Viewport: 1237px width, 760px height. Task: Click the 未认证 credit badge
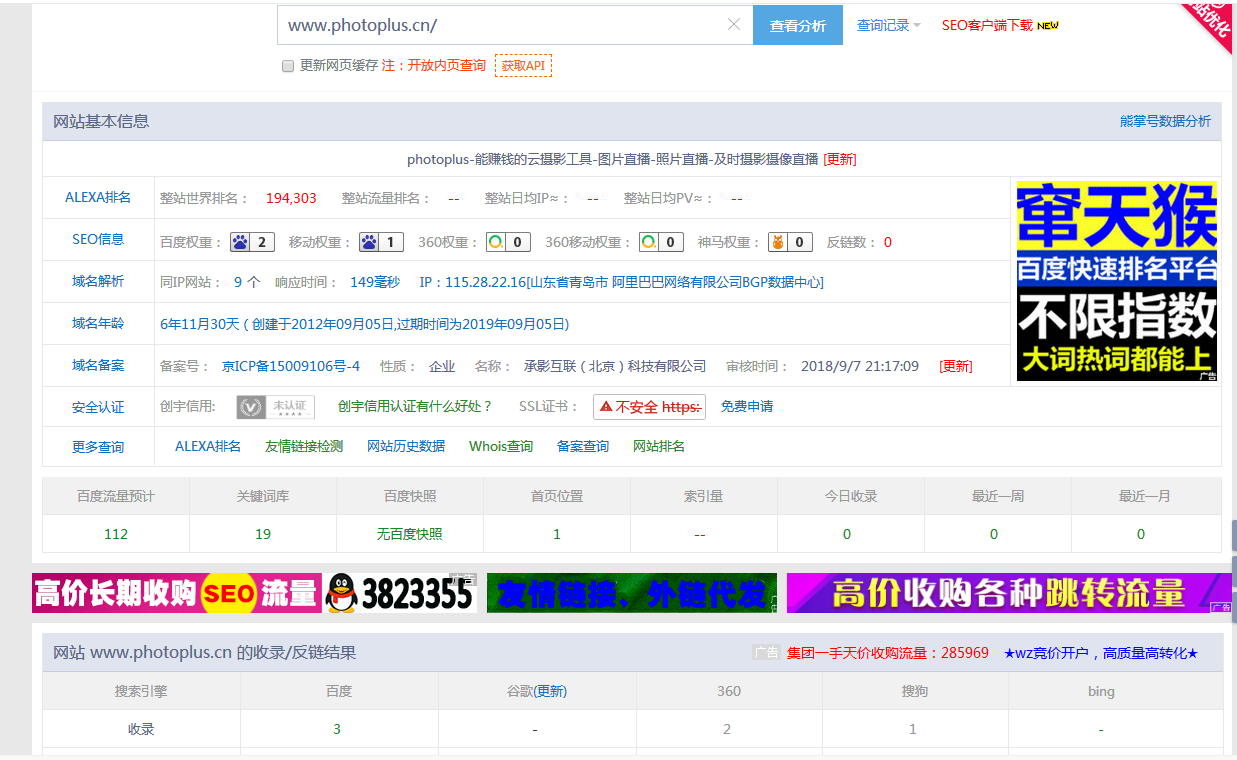(276, 407)
